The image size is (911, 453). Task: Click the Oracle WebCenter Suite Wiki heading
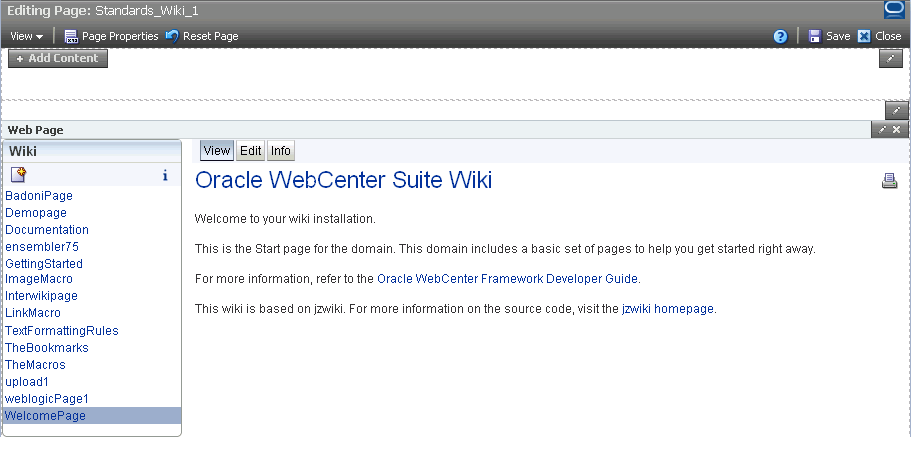[343, 180]
